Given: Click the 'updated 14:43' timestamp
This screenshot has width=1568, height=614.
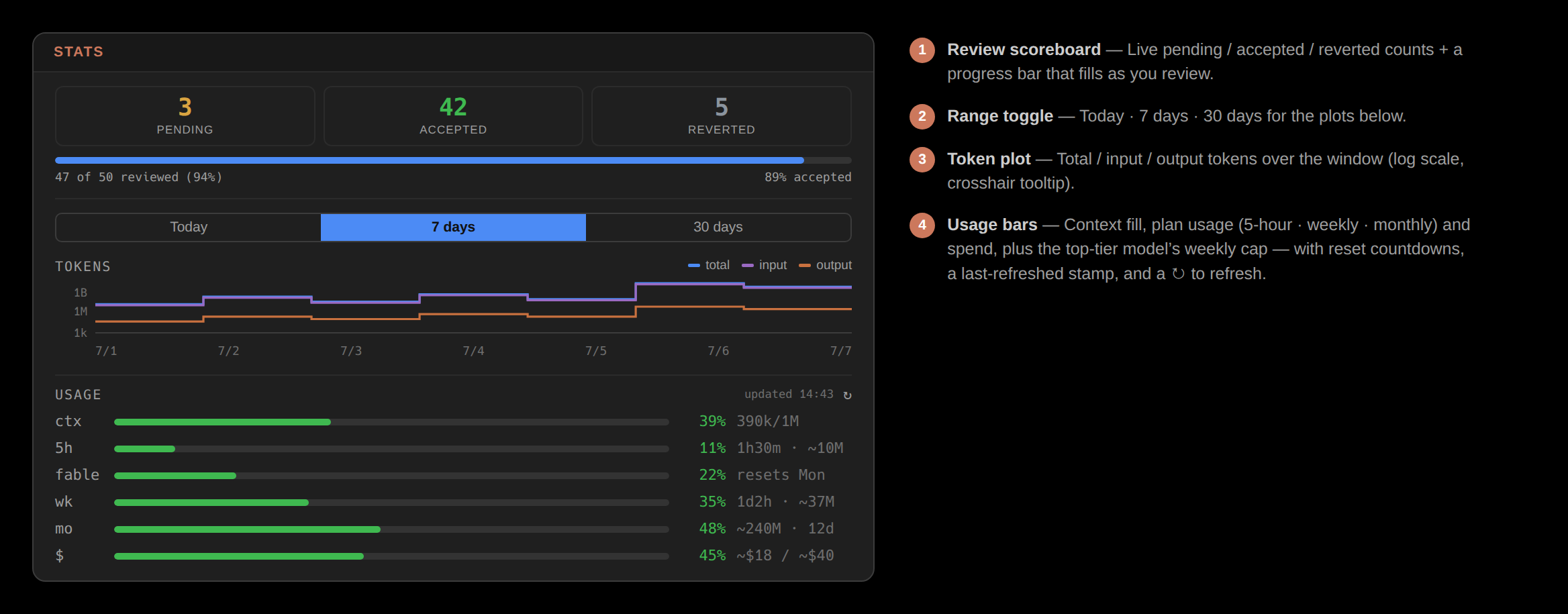Looking at the screenshot, I should point(789,395).
